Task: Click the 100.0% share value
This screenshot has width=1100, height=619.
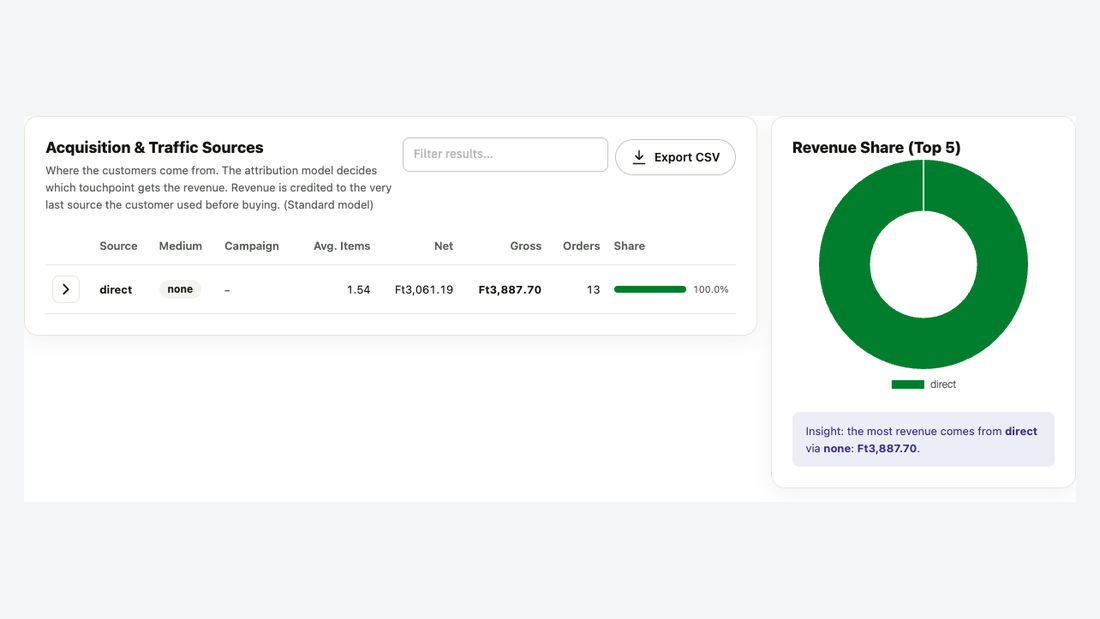Action: tap(711, 289)
